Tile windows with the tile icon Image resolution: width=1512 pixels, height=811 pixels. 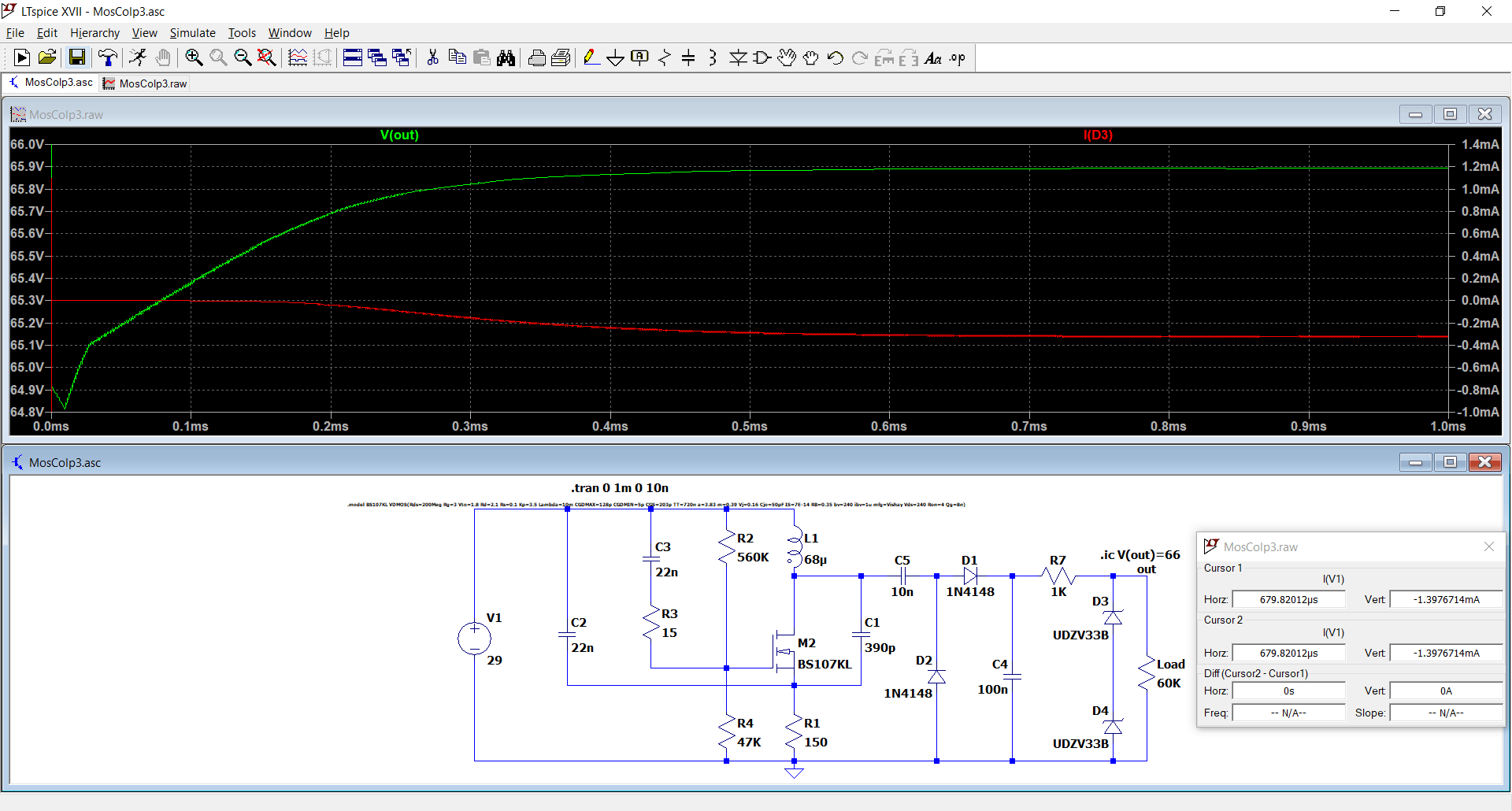click(x=353, y=57)
